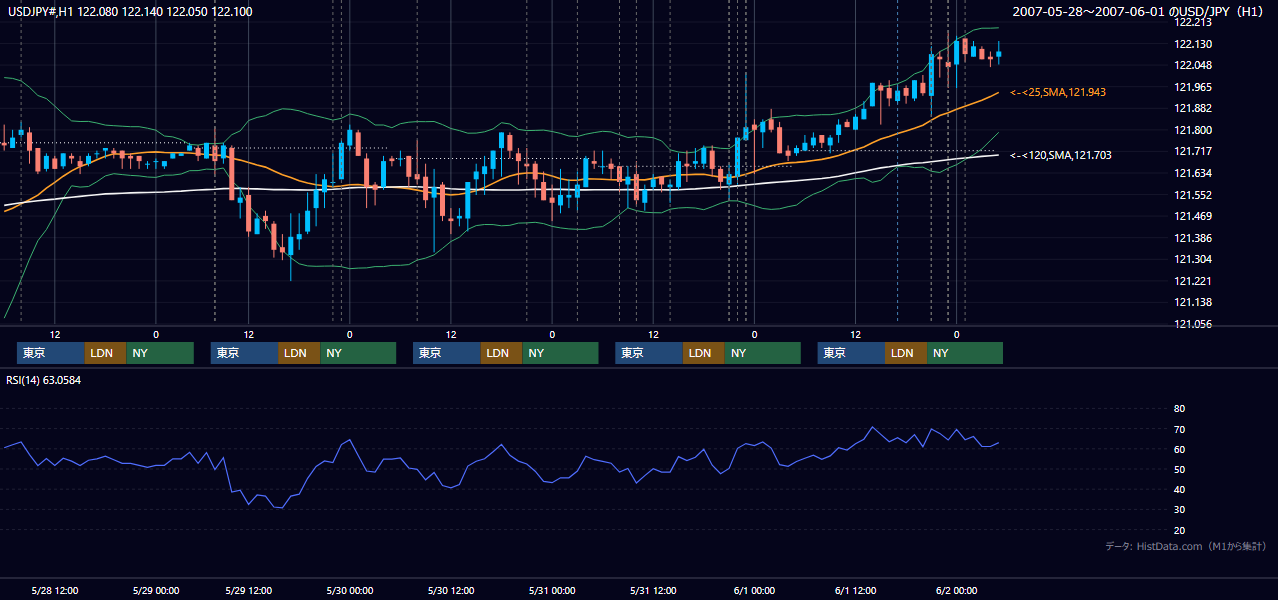1278x600 pixels.
Task: Click the leftmost LDN session block
Action: (106, 353)
